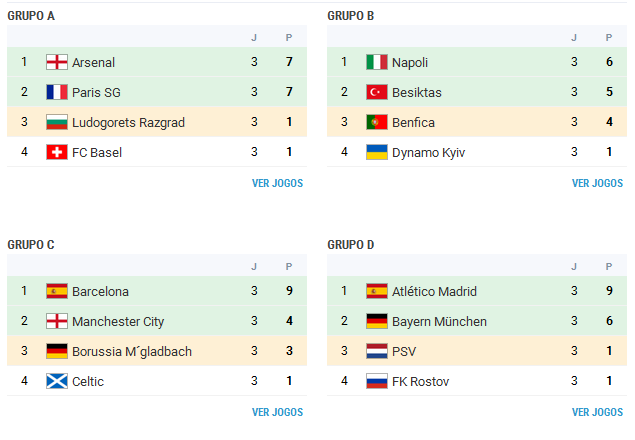Screen dimensions: 635x440
Task: Select Atlético Madrid in Grupo D
Action: click(434, 291)
